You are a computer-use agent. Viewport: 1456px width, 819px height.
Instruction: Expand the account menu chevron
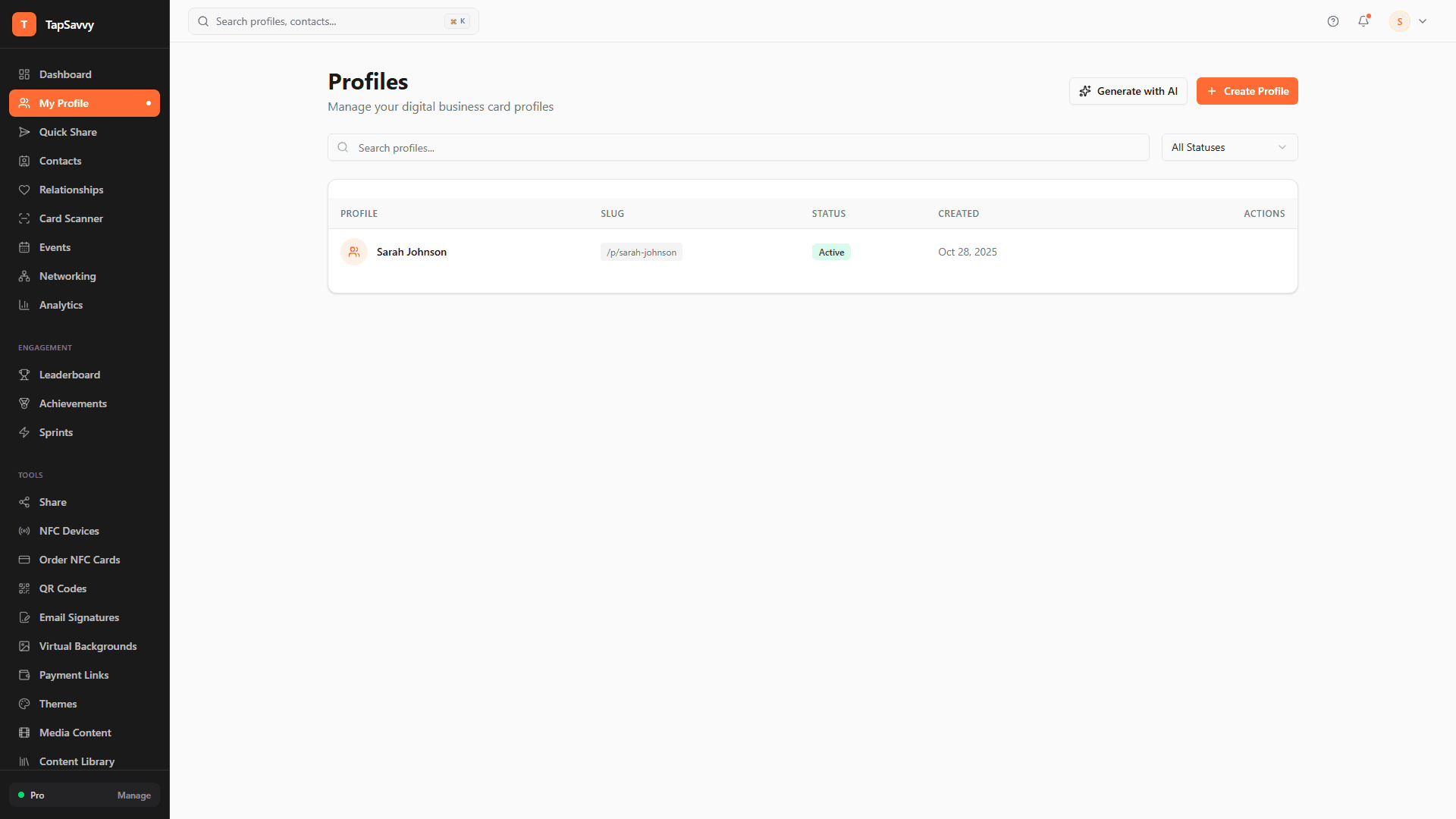click(1423, 21)
